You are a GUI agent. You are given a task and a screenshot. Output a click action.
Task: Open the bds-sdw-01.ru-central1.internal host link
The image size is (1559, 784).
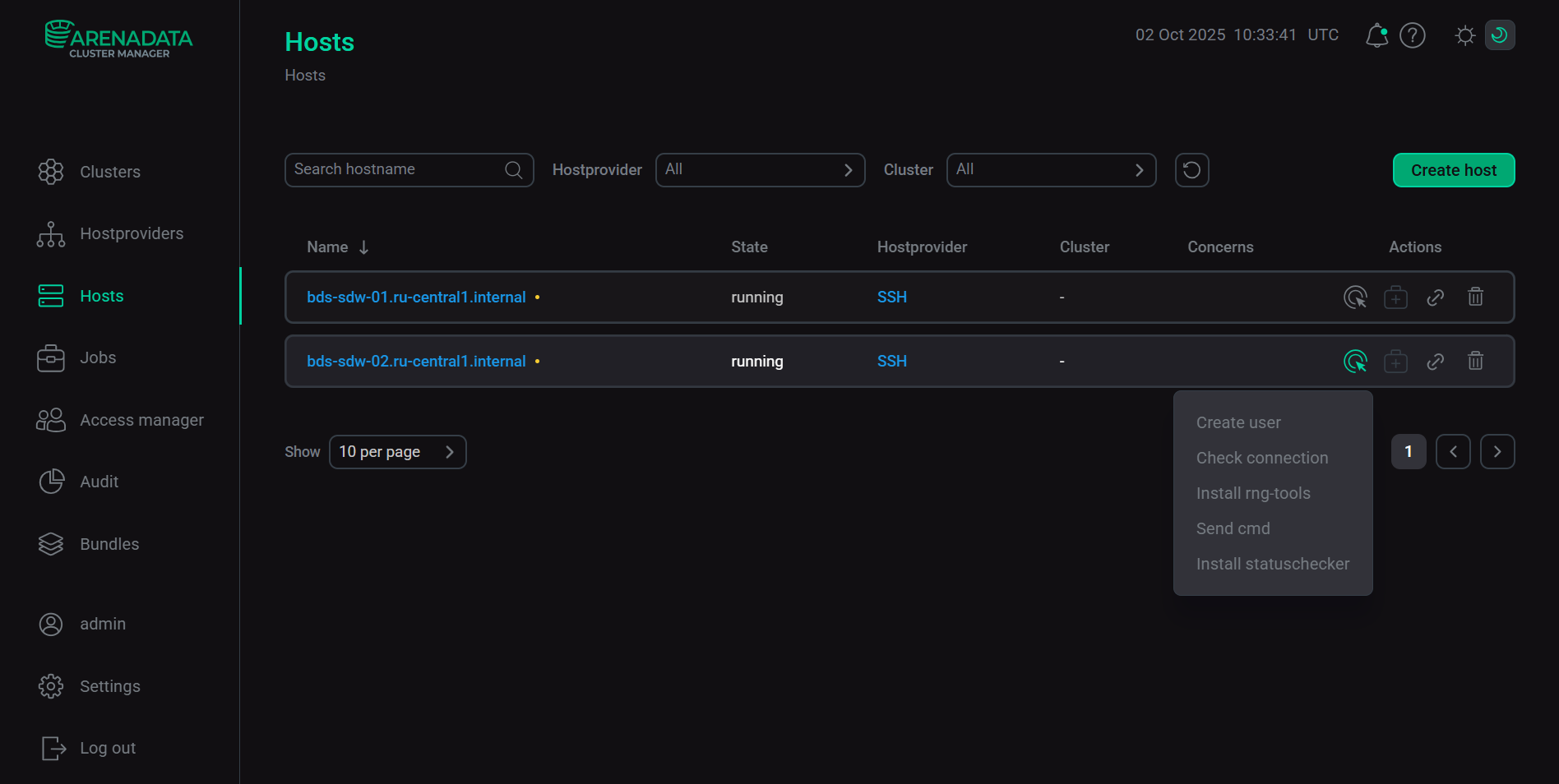point(416,297)
